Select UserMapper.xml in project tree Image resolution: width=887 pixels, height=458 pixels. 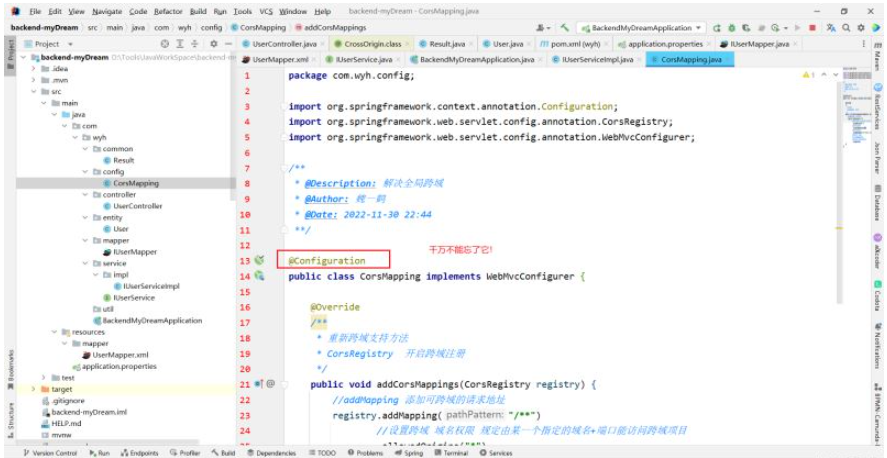(x=120, y=355)
